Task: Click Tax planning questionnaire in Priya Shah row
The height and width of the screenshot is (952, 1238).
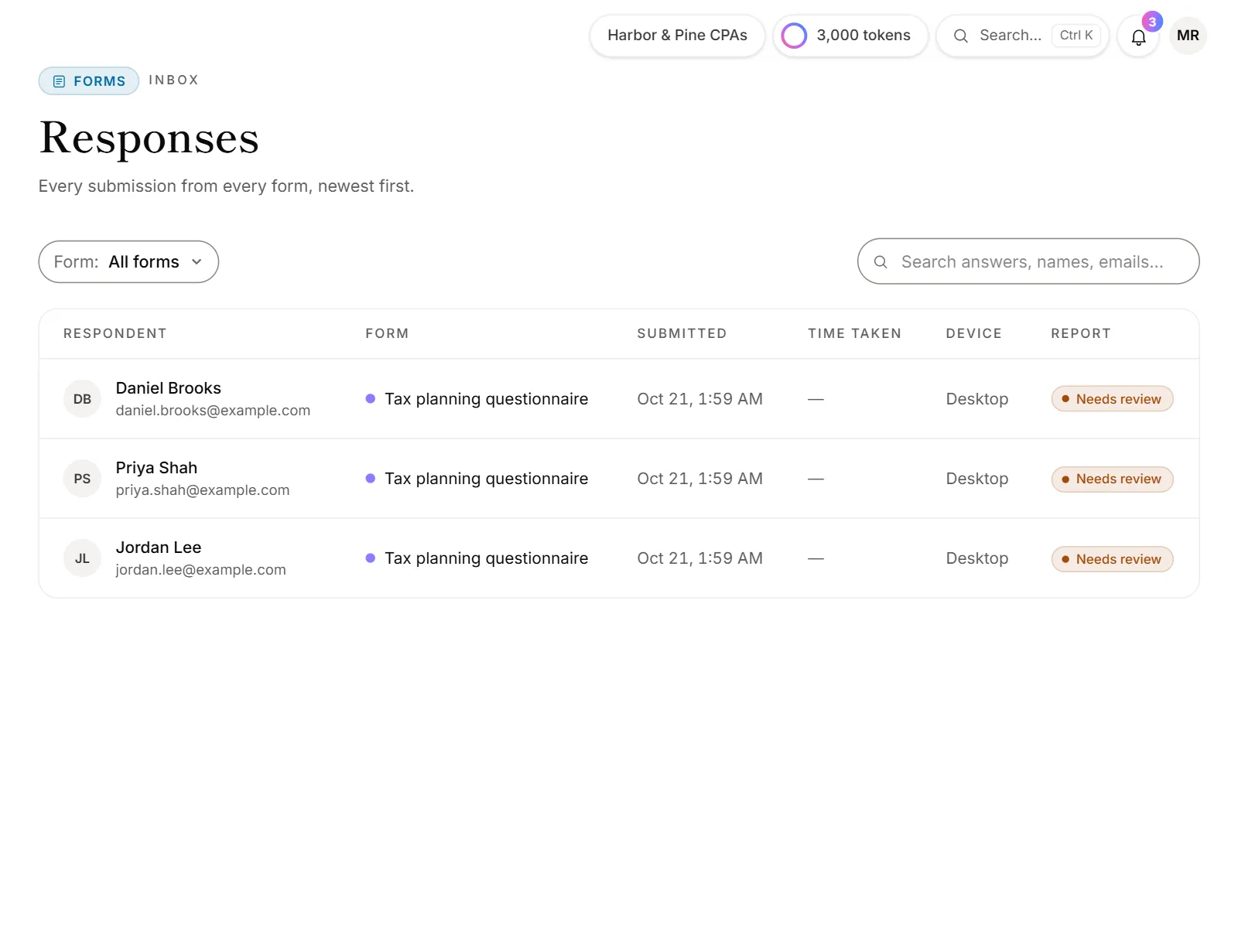Action: [486, 479]
